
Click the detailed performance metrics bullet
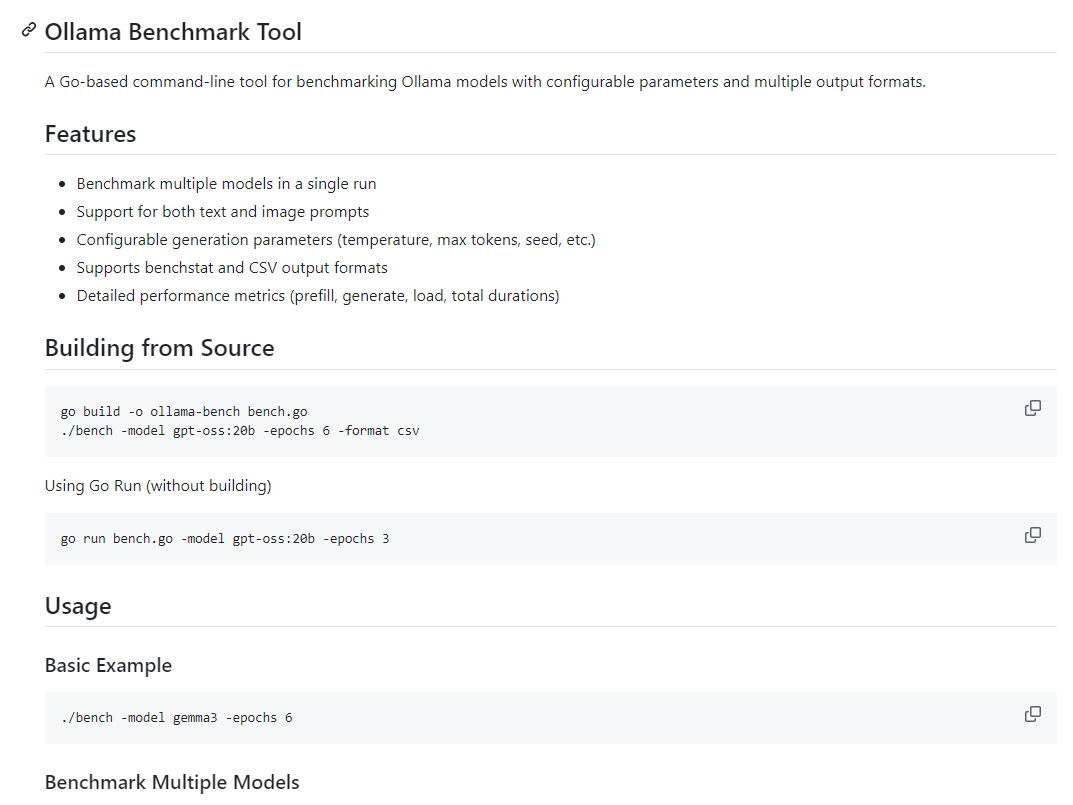317,296
